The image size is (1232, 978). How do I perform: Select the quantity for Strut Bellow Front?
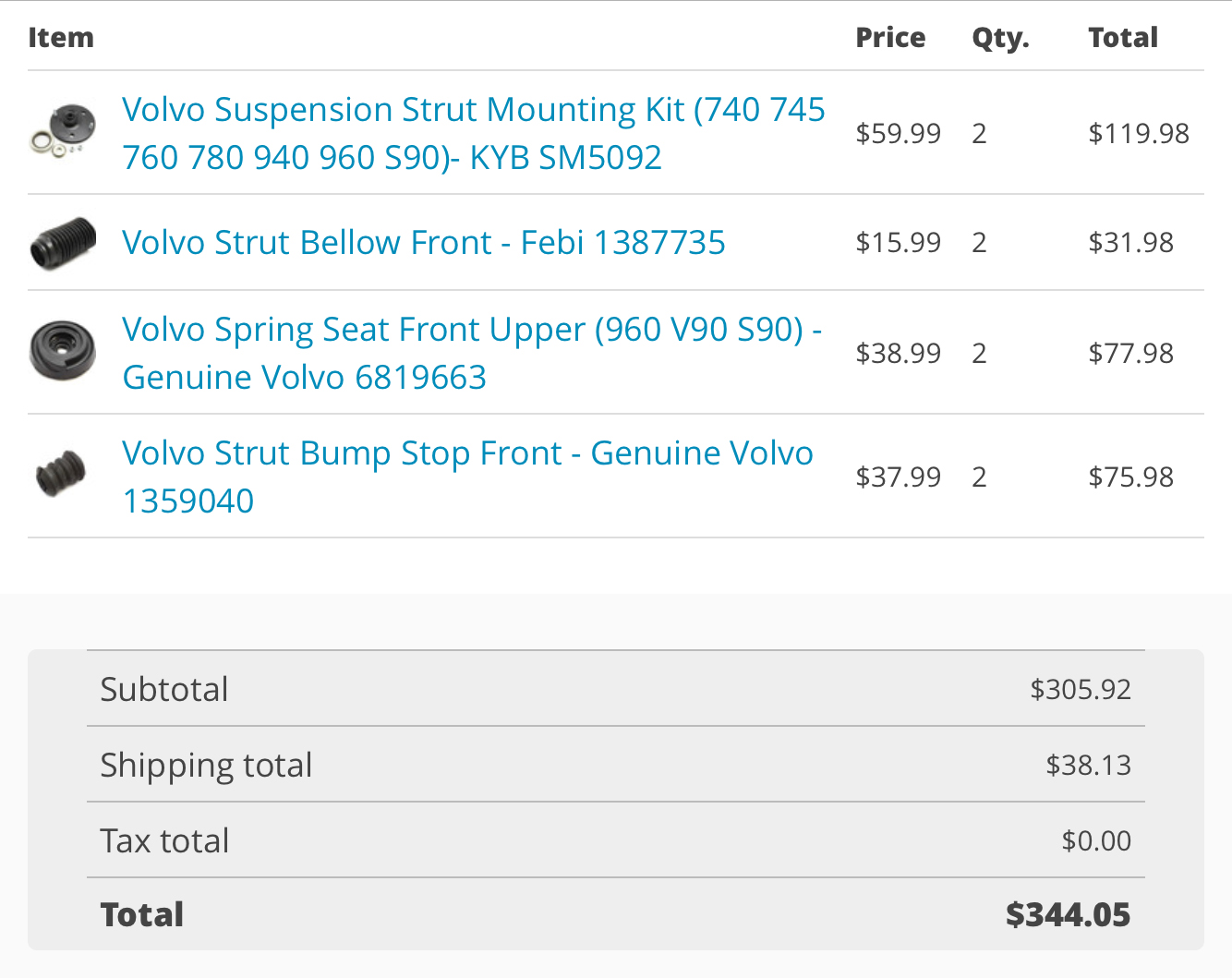click(980, 242)
